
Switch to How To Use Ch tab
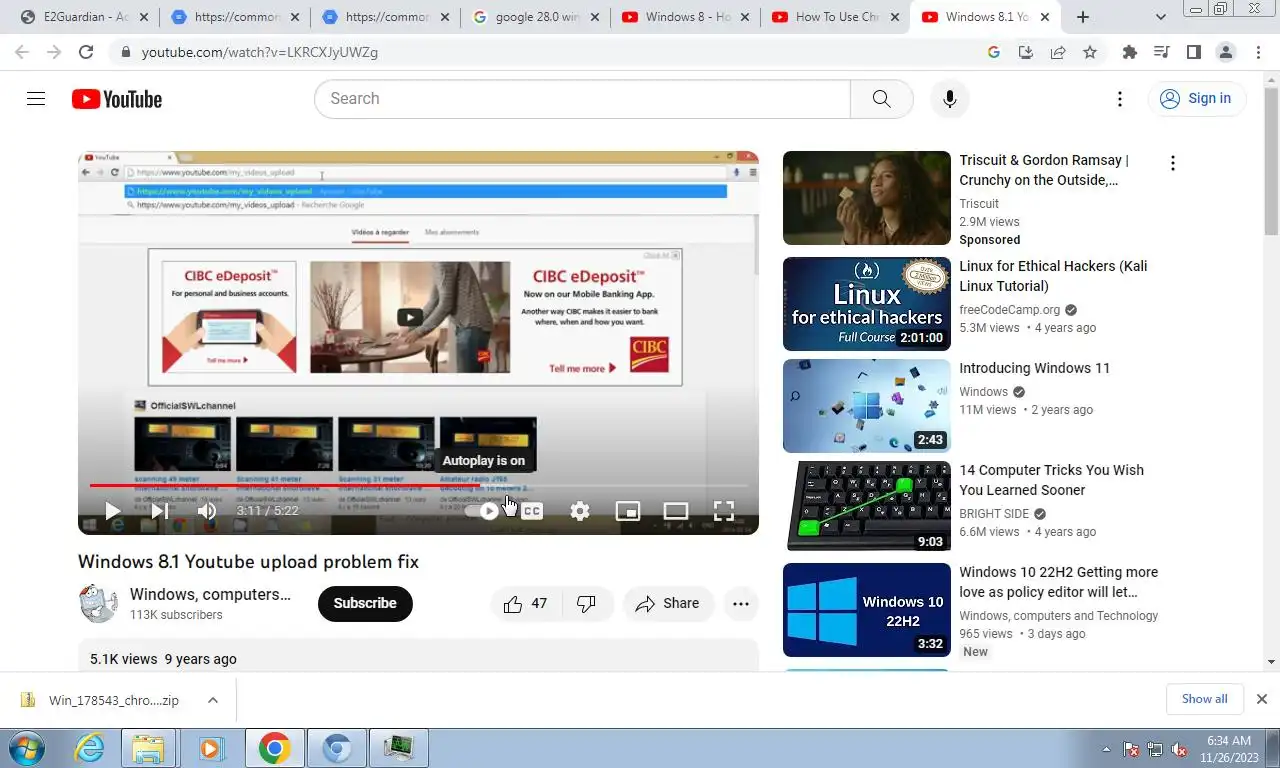(835, 17)
